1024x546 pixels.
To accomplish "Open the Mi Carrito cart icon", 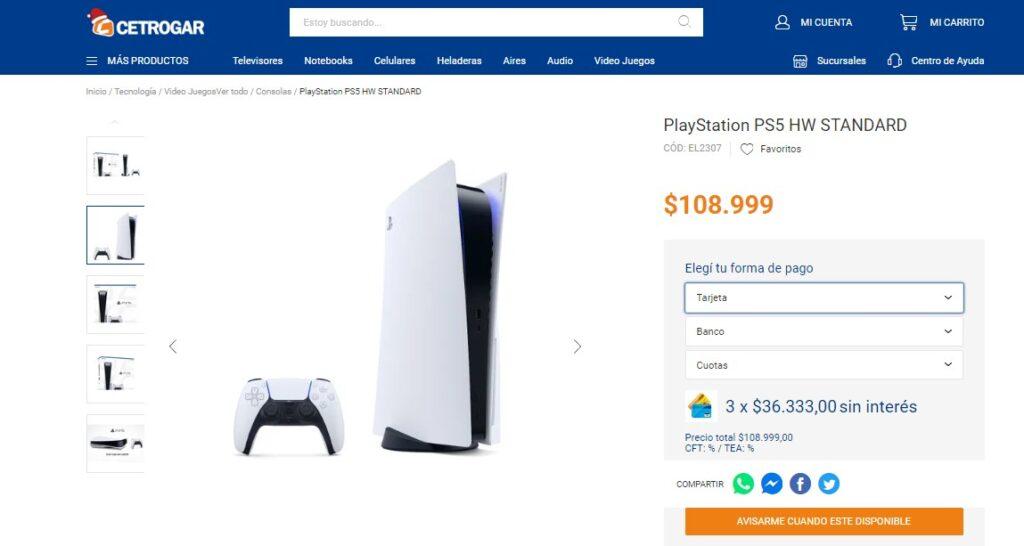I will click(908, 22).
